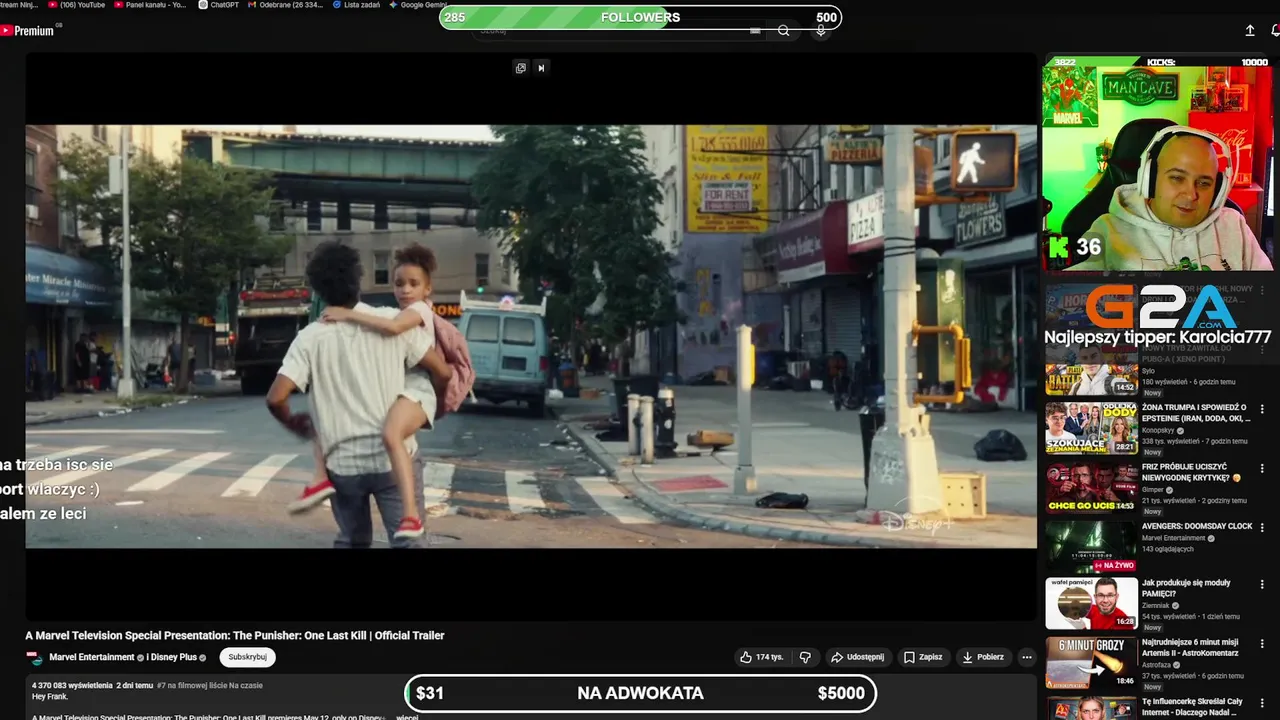The width and height of the screenshot is (1280, 720).
Task: Open AVENGERS: DOOMSDAY CLOCK live thumbnail
Action: pyautogui.click(x=1091, y=546)
